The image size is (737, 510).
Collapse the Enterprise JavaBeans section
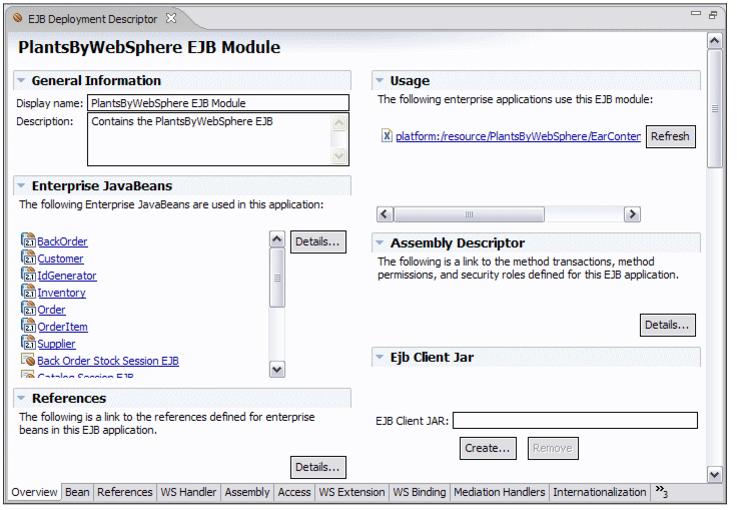[x=21, y=186]
